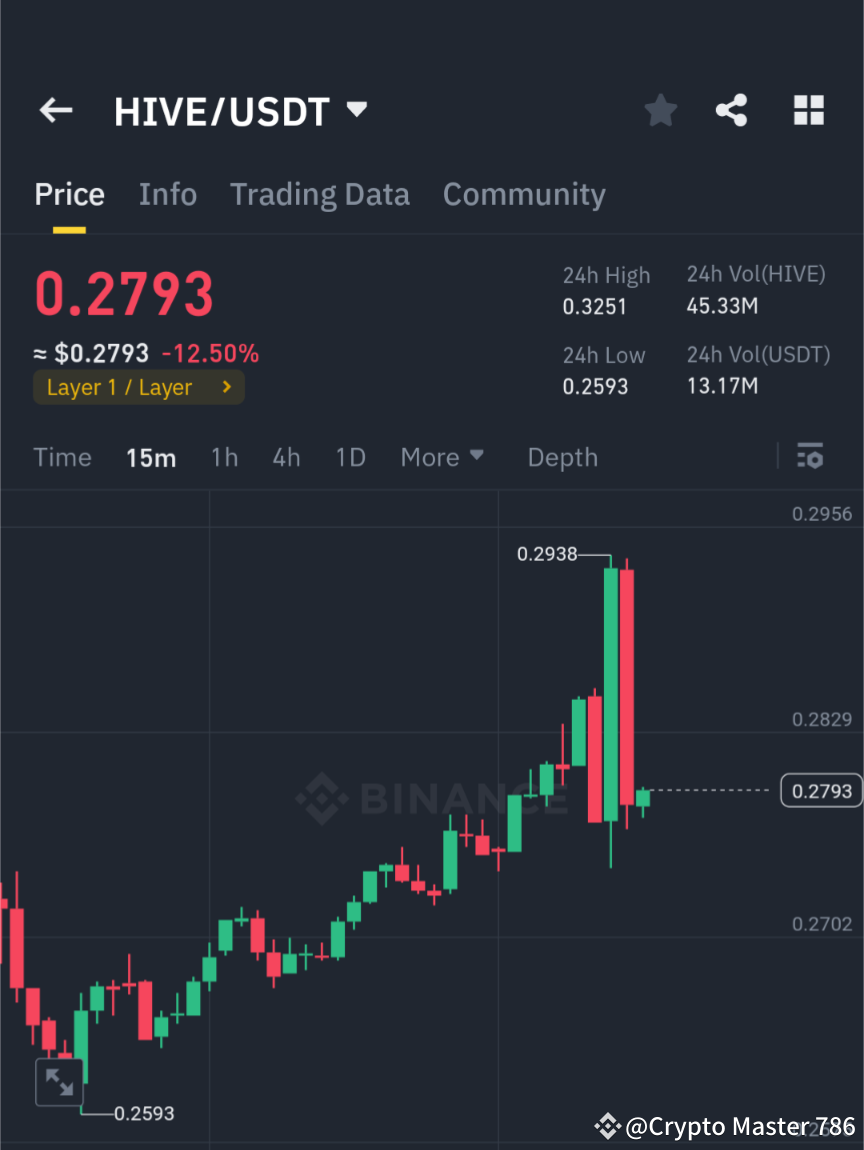Add HIVE/USDT to favorites with star icon
The width and height of the screenshot is (864, 1150).
coord(660,110)
